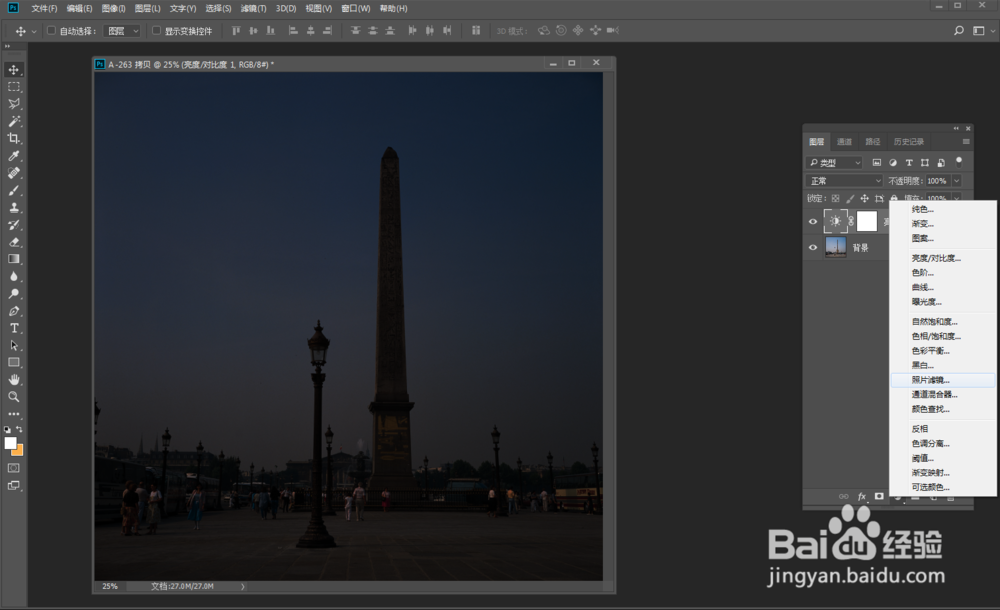Enable the Show Transform Controls checkbox

point(156,30)
